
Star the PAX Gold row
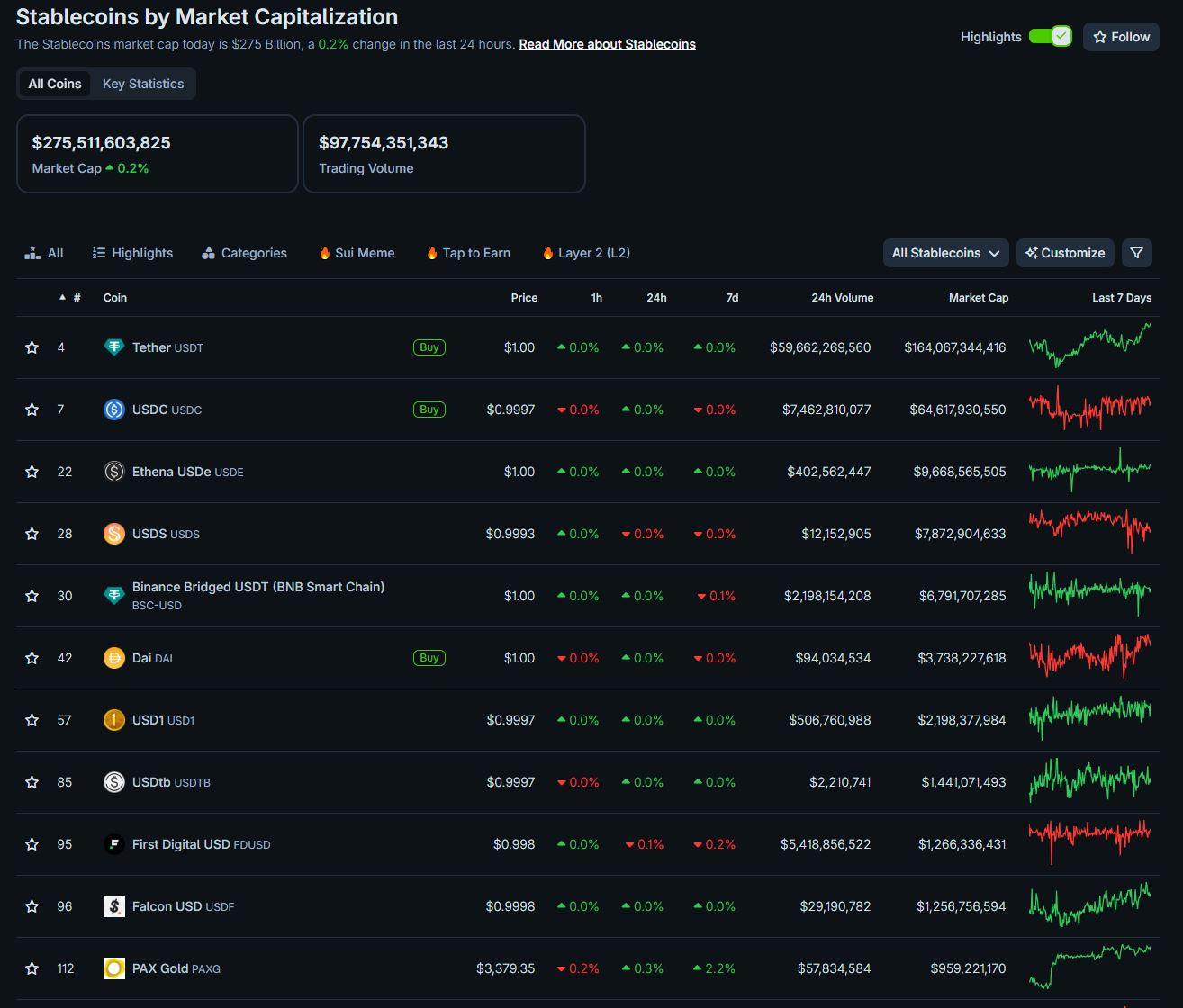32,968
